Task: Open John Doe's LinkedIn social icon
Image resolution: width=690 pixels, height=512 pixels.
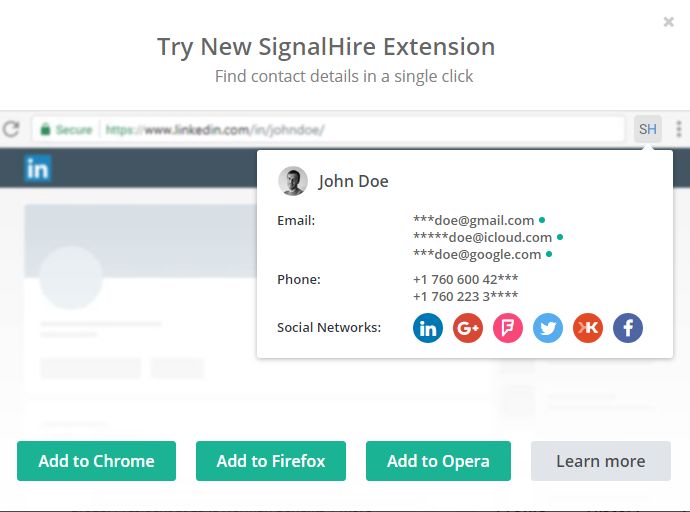Action: [x=428, y=328]
